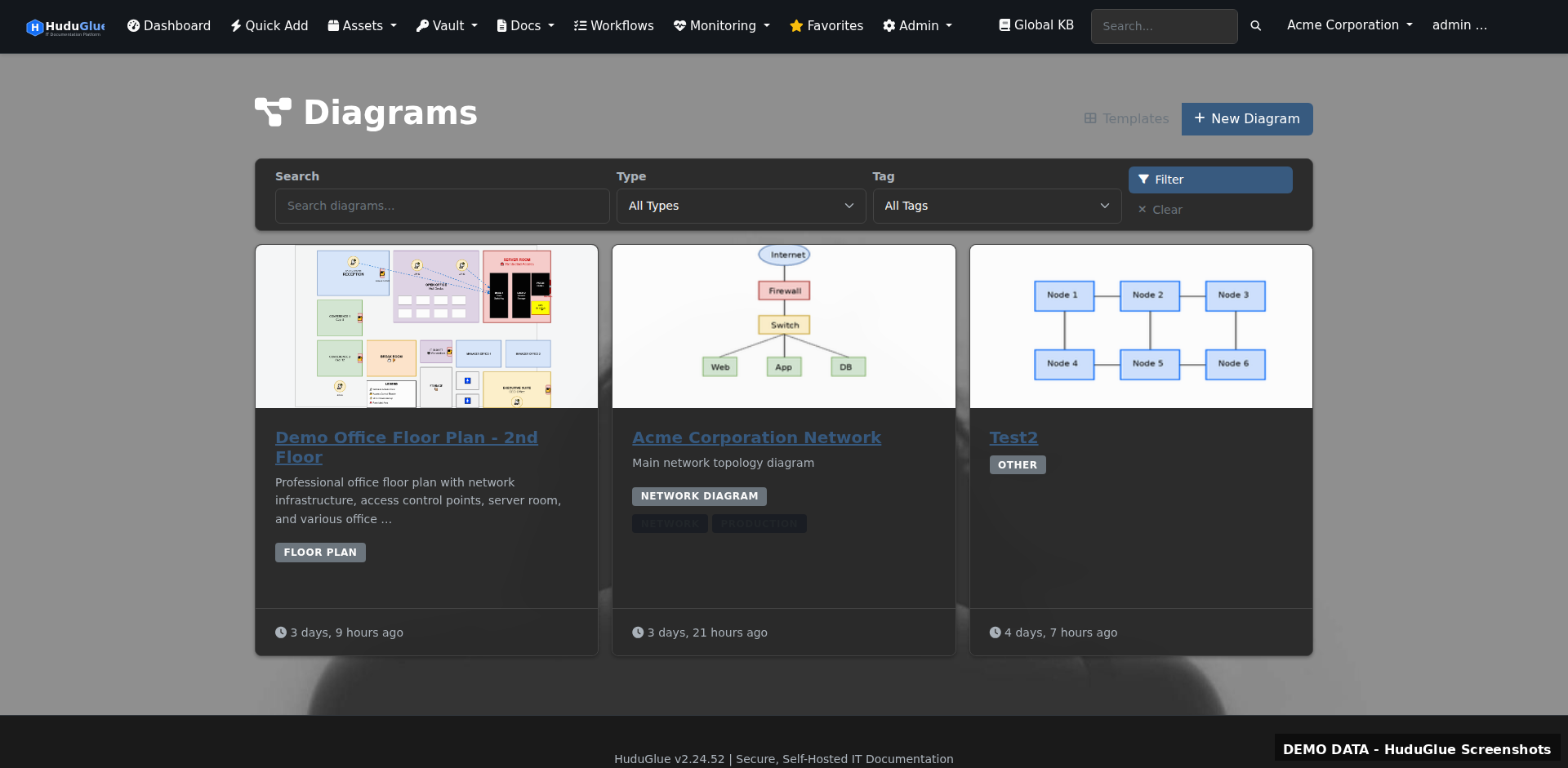Screen dimensions: 1568x768
Task: Open the admin user dropdown
Action: coord(1460,24)
